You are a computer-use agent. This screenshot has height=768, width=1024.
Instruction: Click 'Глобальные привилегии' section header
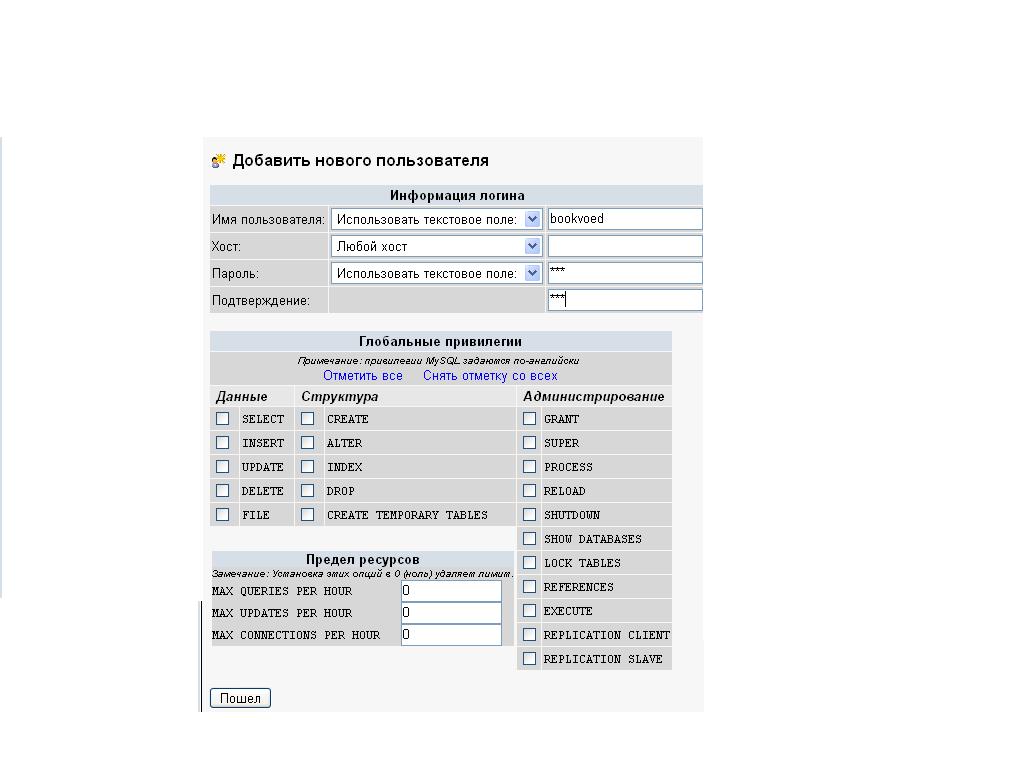(441, 341)
